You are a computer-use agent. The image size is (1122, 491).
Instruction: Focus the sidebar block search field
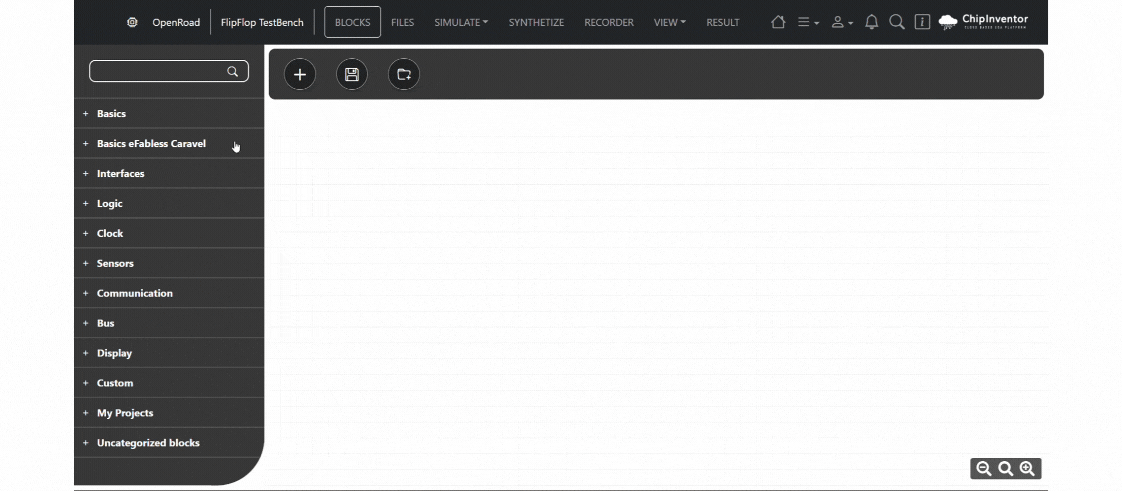(x=169, y=71)
